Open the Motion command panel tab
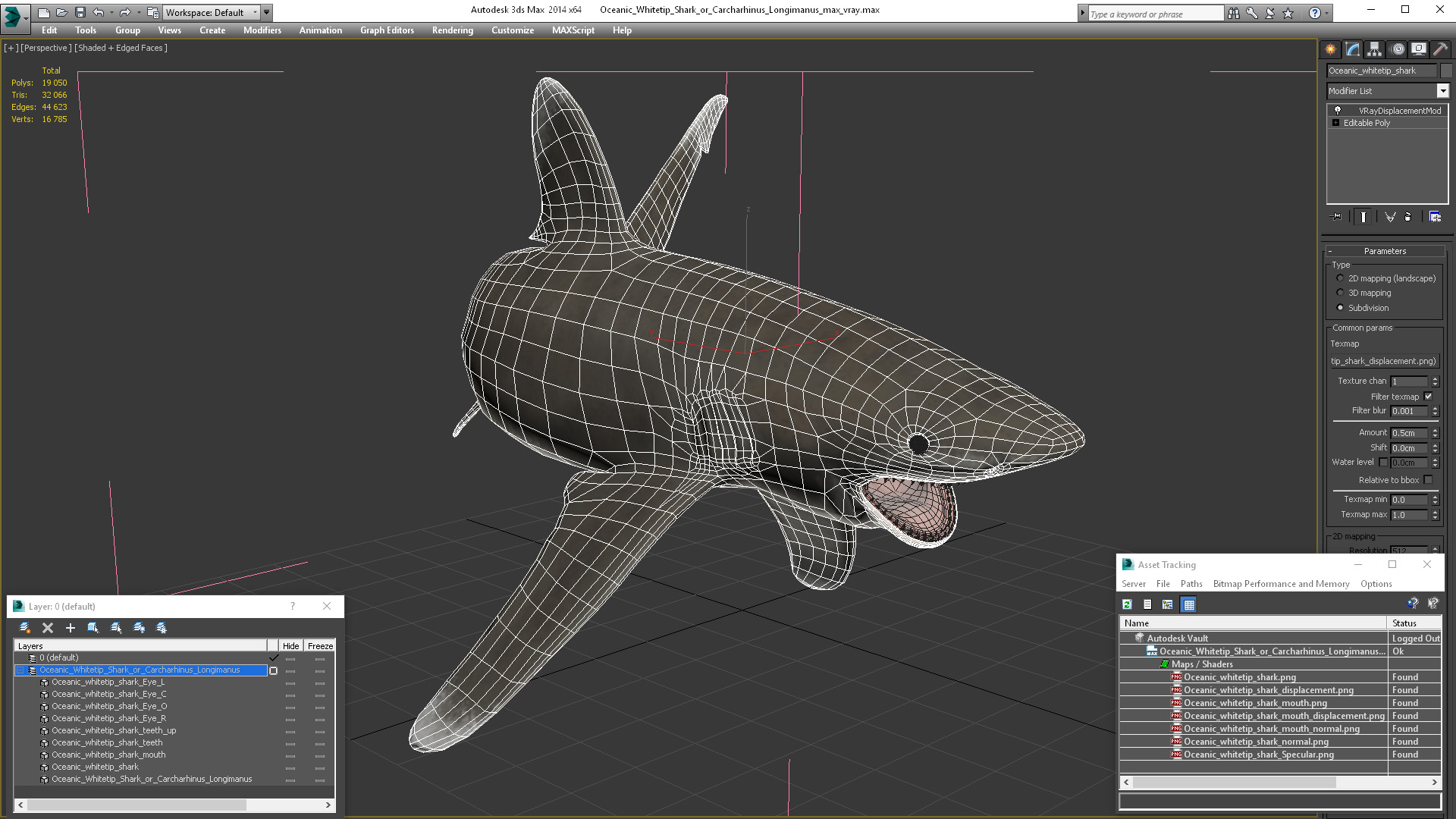Image resolution: width=1456 pixels, height=819 pixels. 1397,49
